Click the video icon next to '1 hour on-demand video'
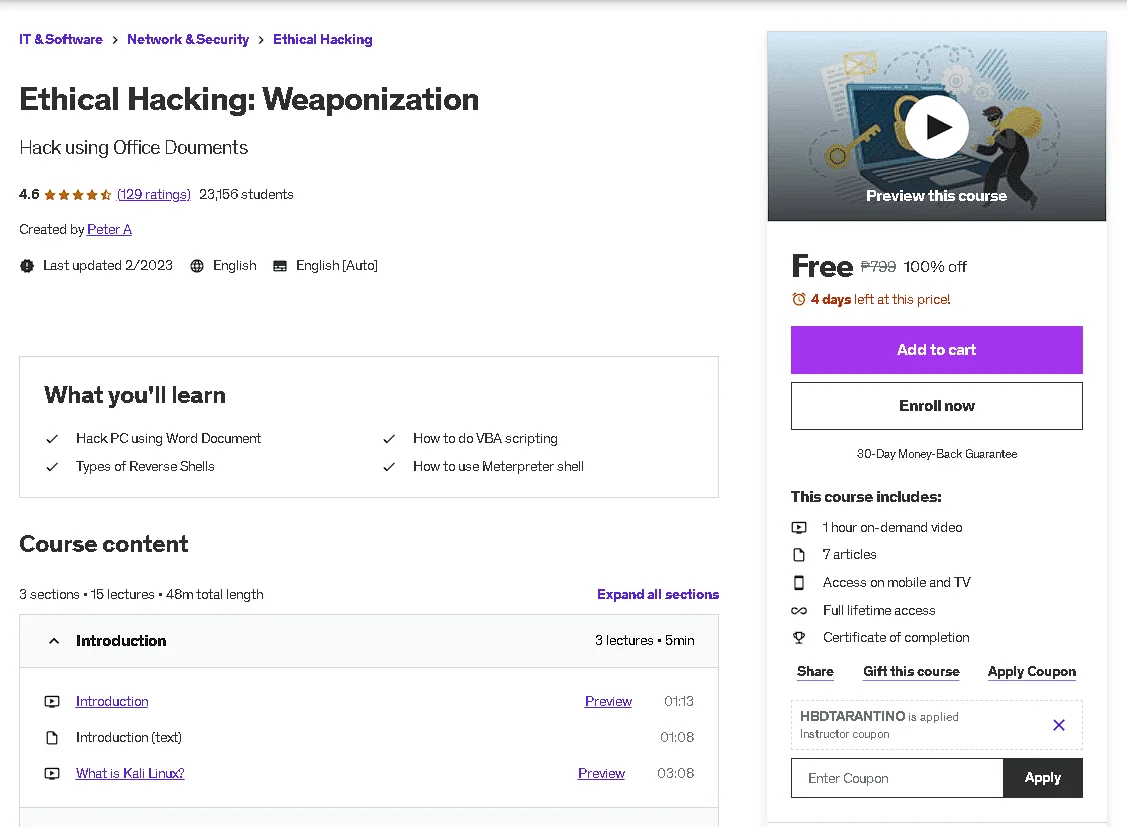 tap(799, 527)
